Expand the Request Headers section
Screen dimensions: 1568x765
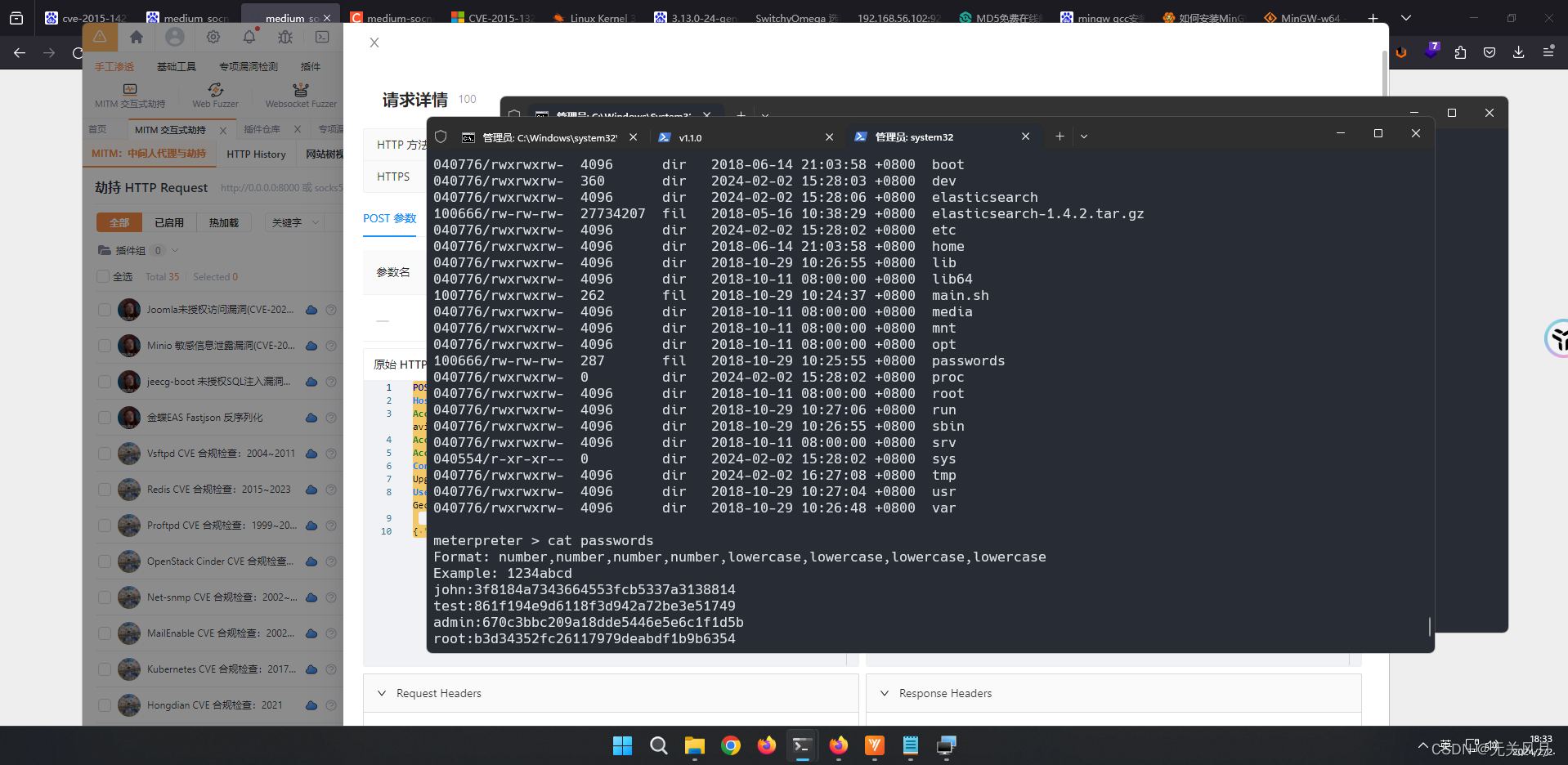point(611,693)
